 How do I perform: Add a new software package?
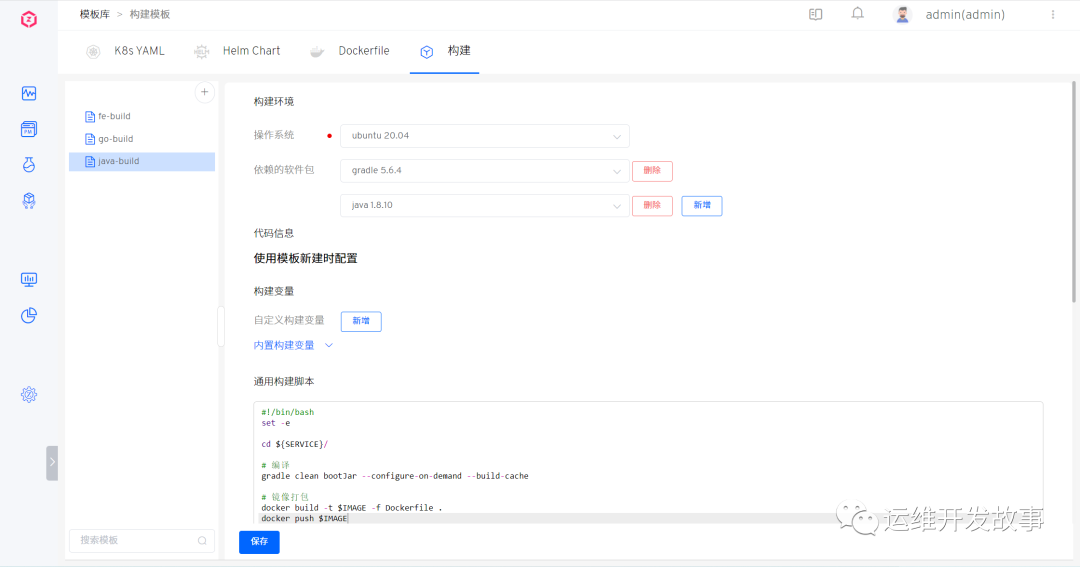coord(702,205)
